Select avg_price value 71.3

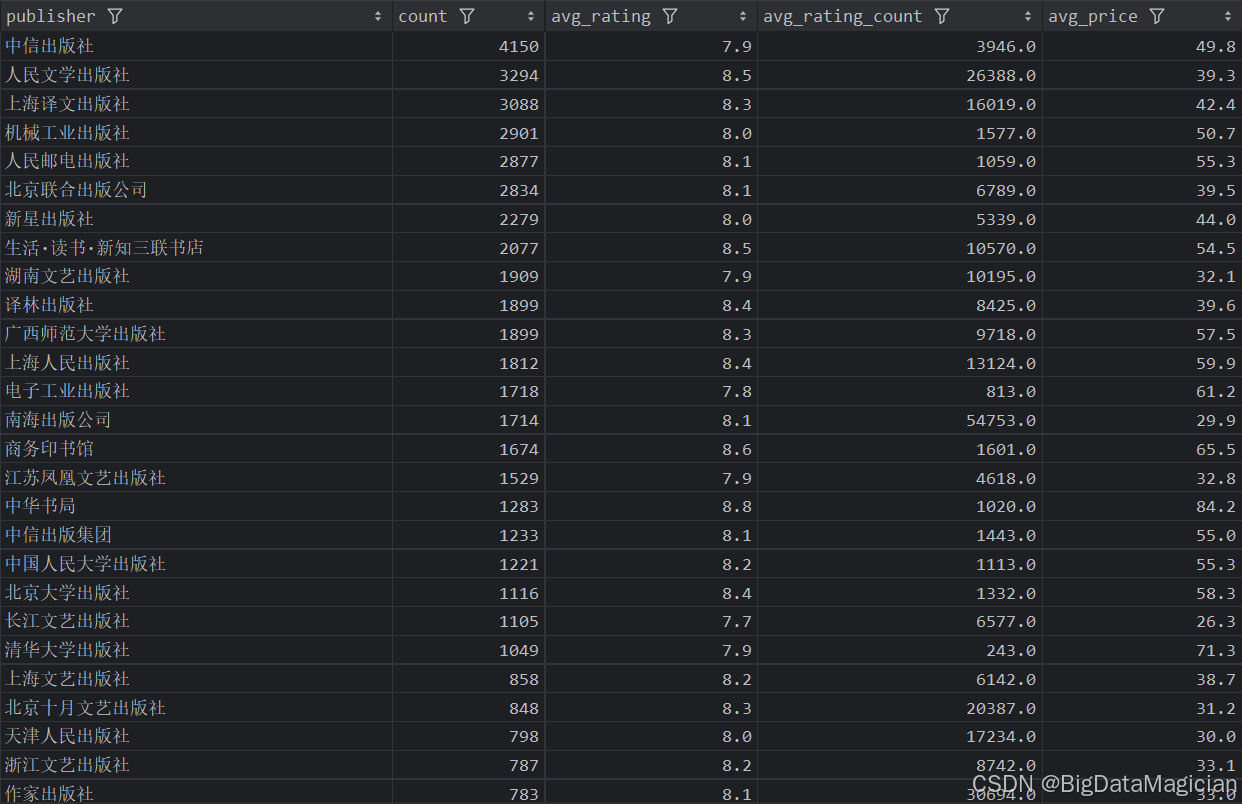[x=1216, y=651]
